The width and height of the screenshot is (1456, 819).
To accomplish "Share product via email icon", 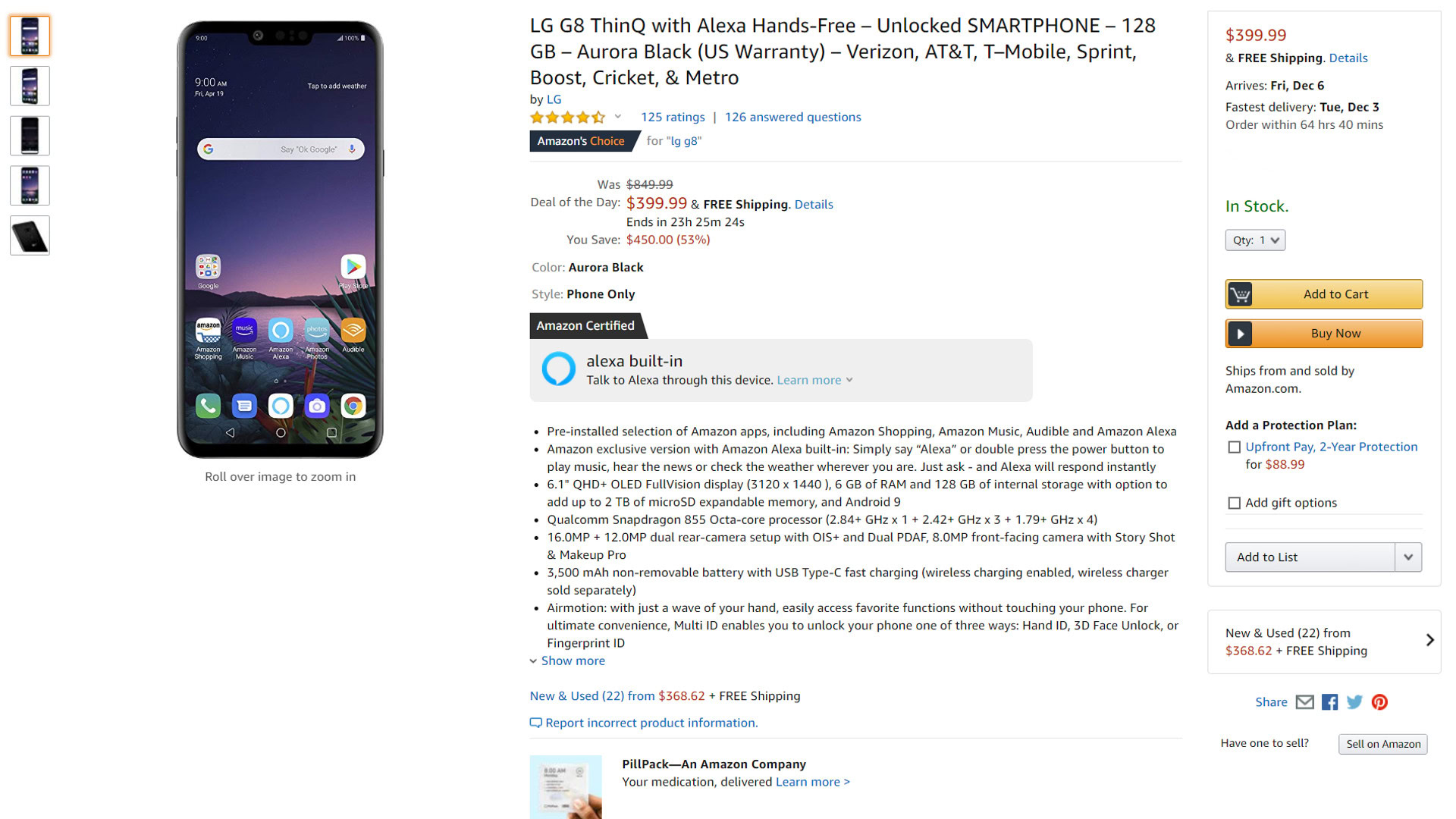I will [1304, 702].
